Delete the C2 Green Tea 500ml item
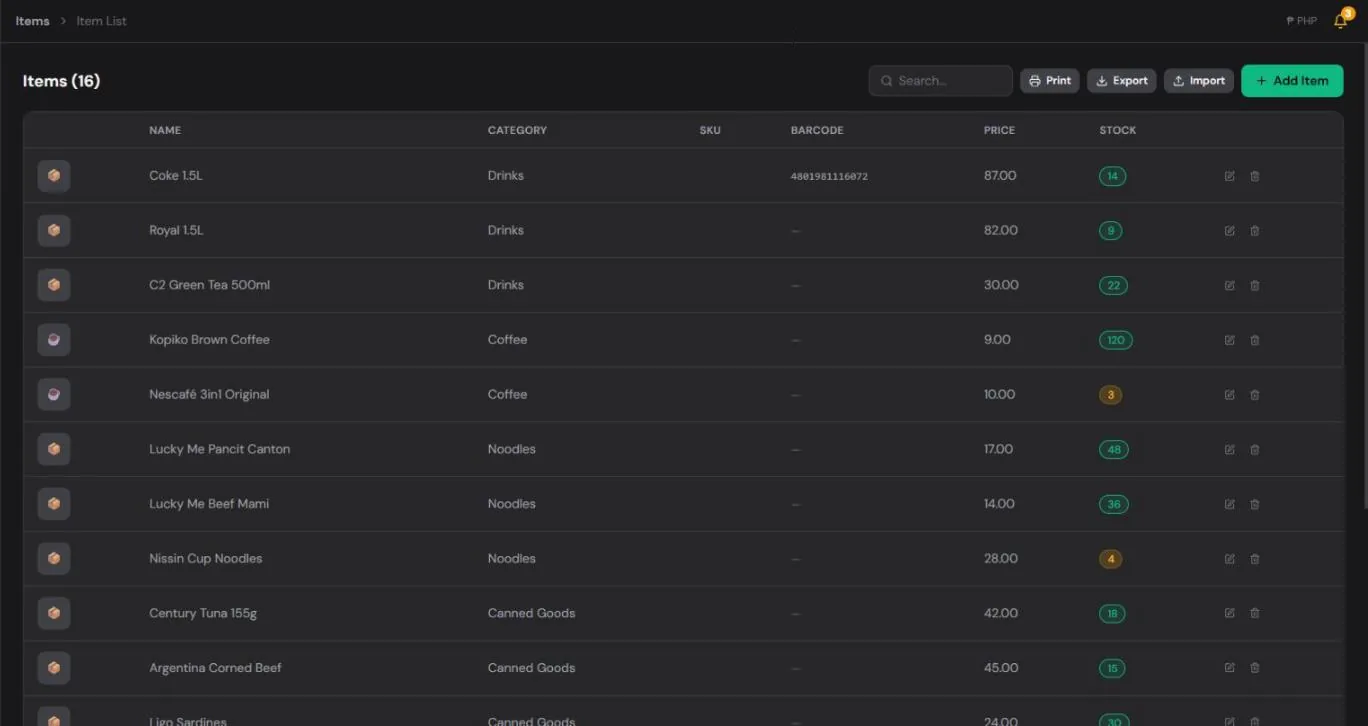This screenshot has height=726, width=1368. [x=1255, y=286]
